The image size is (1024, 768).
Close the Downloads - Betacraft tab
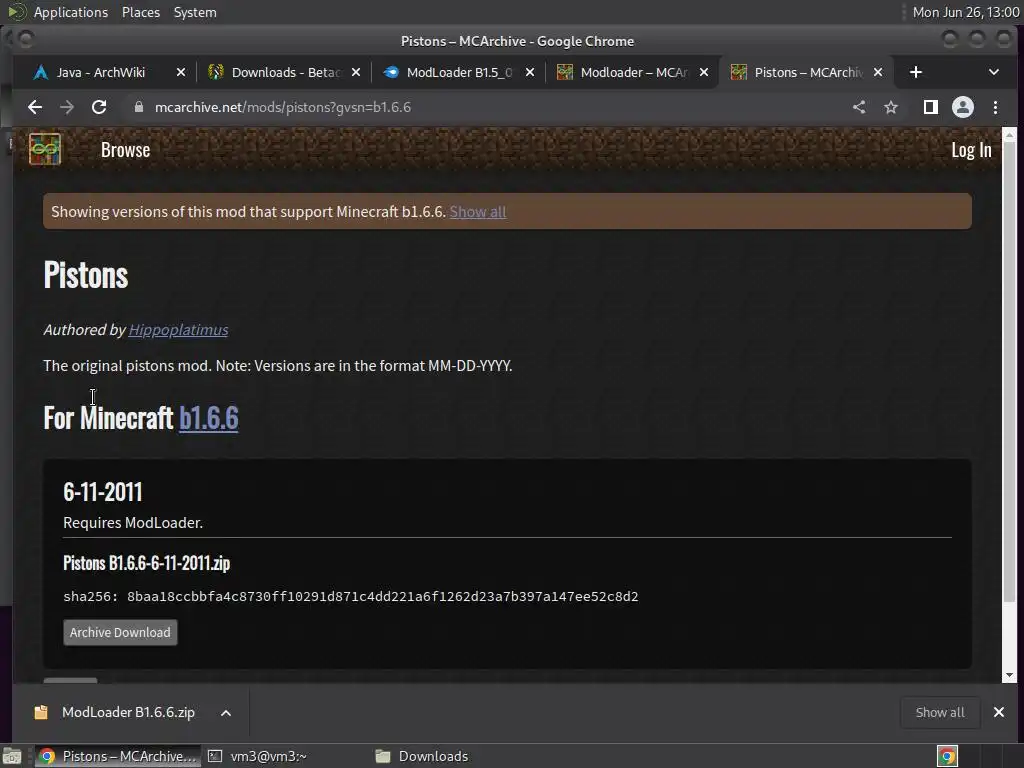point(356,72)
